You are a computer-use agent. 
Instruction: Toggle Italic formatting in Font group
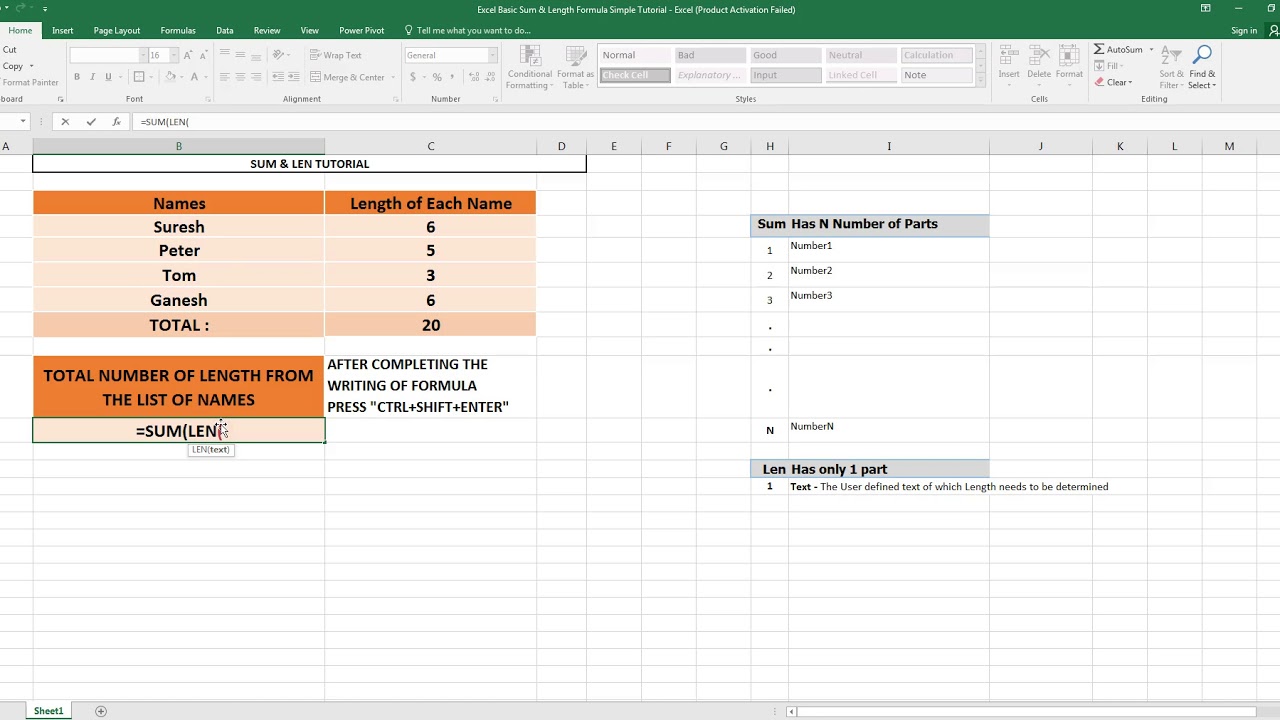pyautogui.click(x=93, y=77)
